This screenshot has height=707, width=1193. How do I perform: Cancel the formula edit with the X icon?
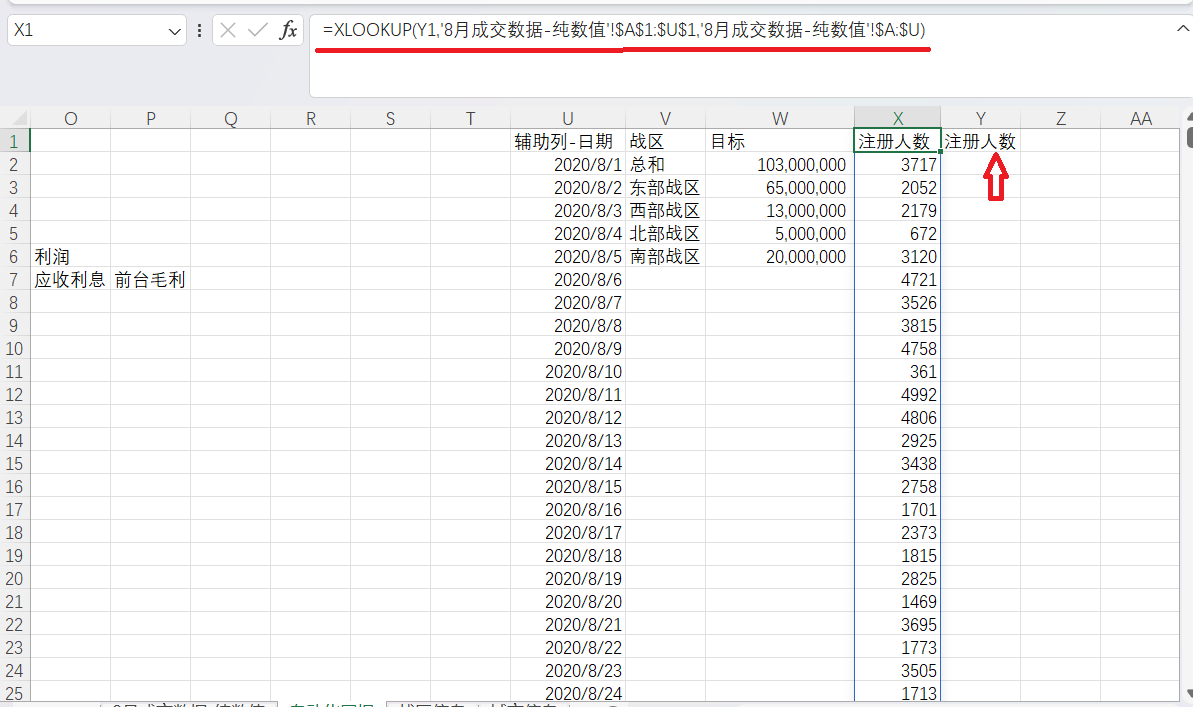228,31
